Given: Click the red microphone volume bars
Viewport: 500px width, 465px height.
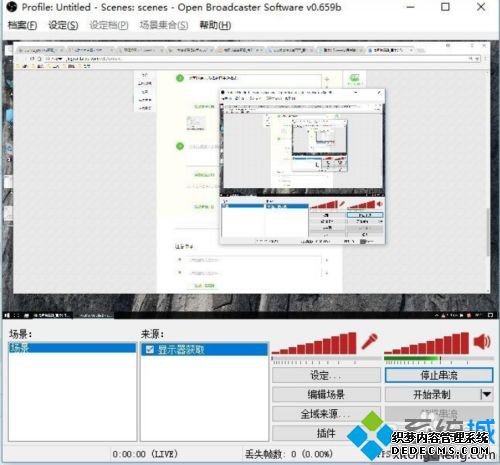Looking at the screenshot, I should pyautogui.click(x=314, y=343).
